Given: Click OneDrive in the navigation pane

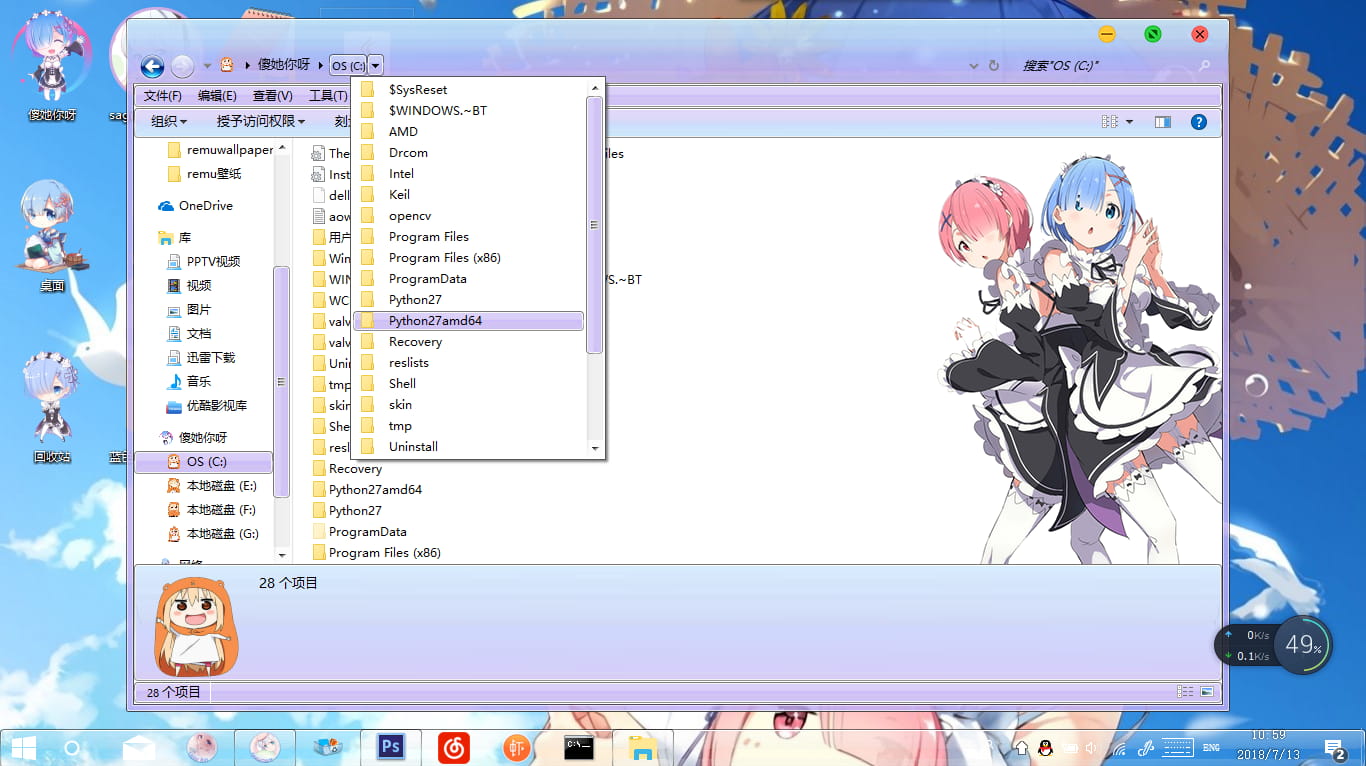Looking at the screenshot, I should tap(205, 206).
